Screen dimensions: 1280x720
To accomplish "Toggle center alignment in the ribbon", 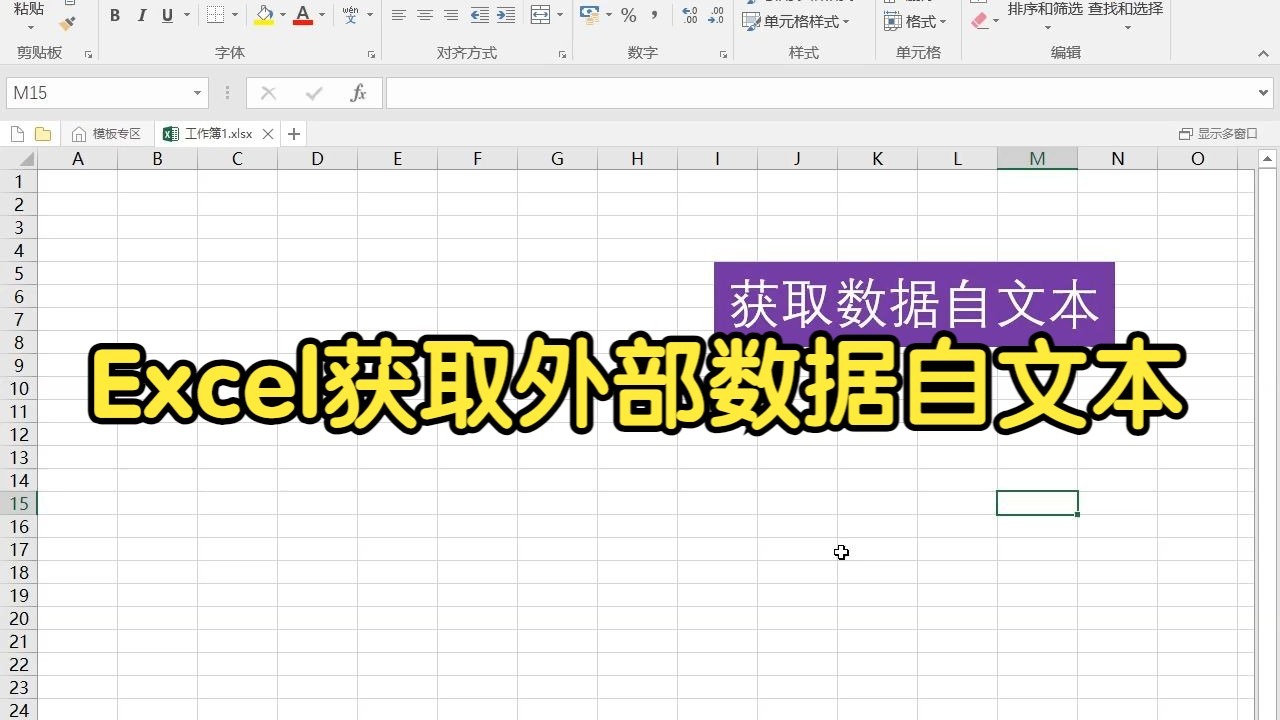I will 424,16.
